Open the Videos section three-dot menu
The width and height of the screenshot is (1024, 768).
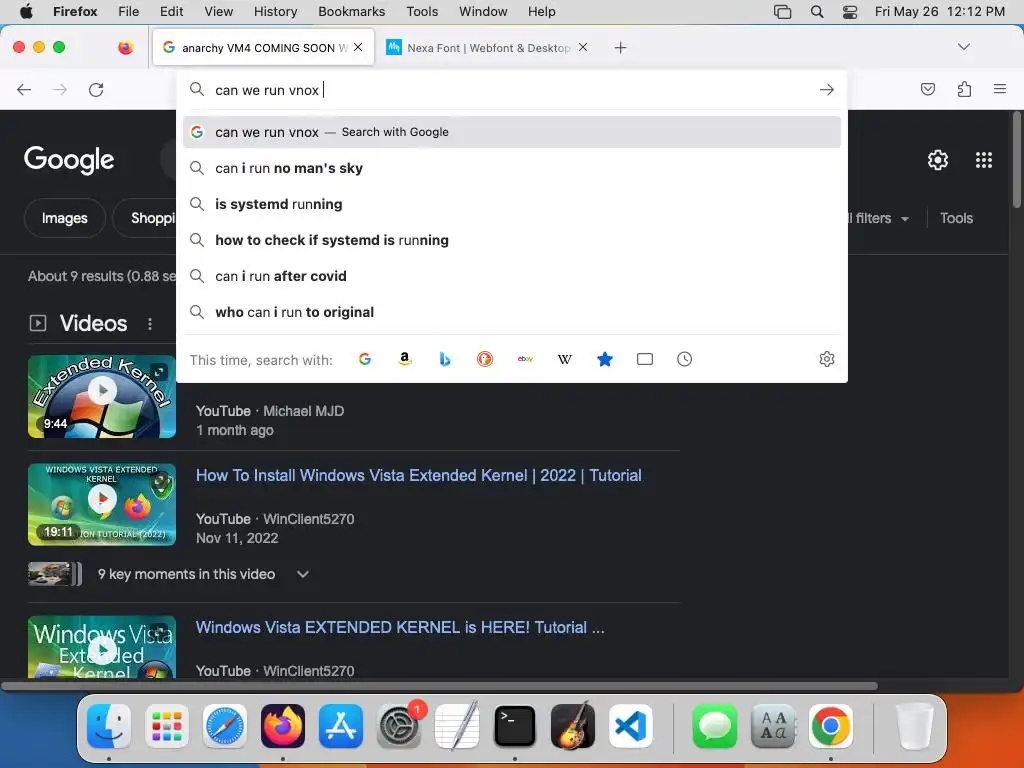(x=150, y=324)
